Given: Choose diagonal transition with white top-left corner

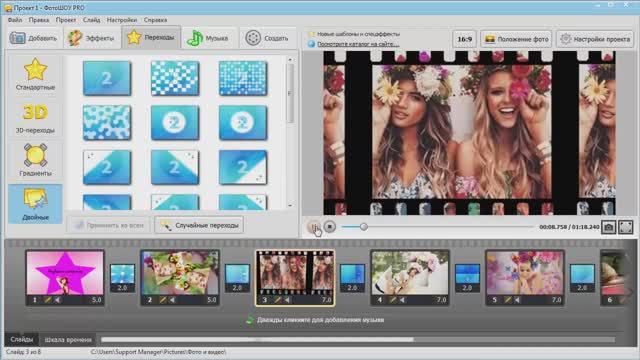Looking at the screenshot, I should pos(107,167).
